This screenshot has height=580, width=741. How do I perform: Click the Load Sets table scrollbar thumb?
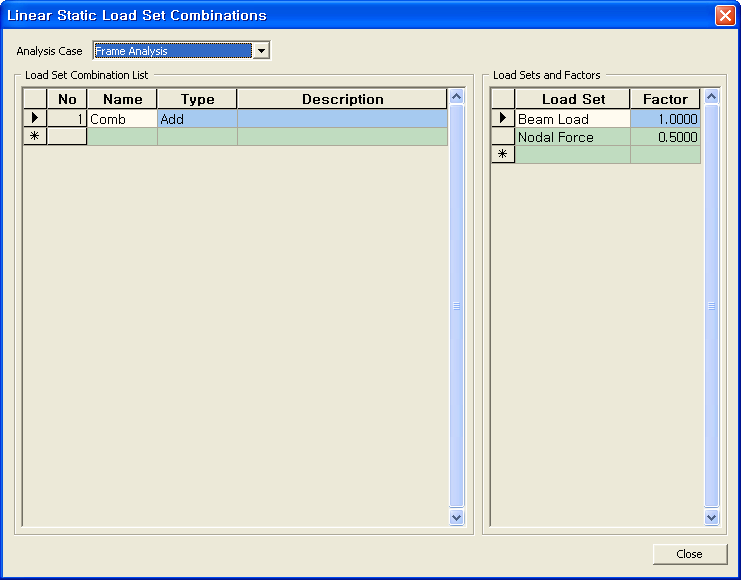[711, 306]
